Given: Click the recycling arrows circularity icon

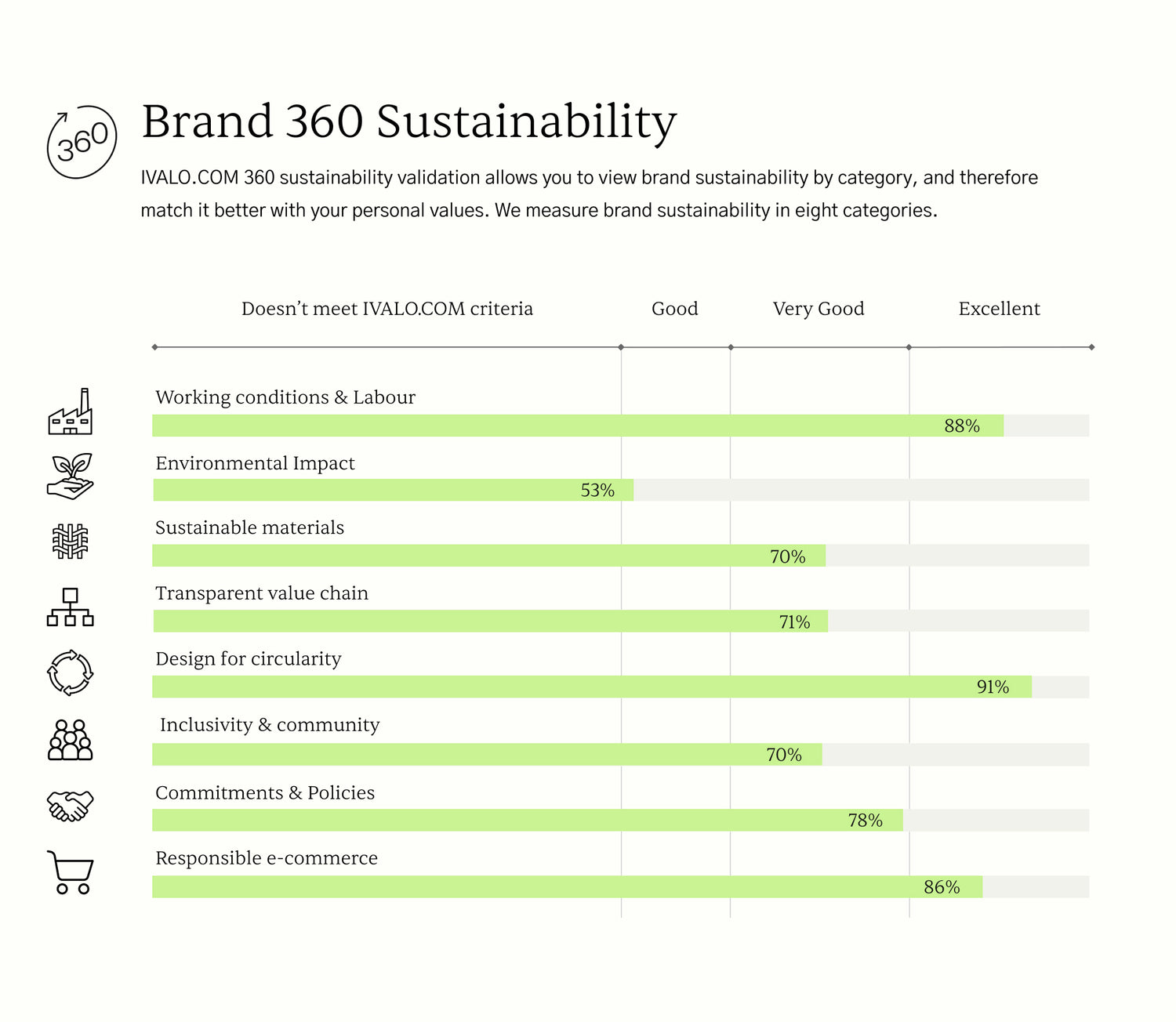Looking at the screenshot, I should click(71, 672).
